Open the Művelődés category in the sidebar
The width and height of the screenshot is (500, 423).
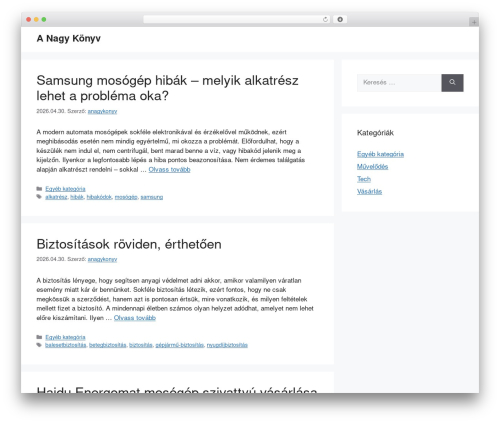tap(373, 167)
